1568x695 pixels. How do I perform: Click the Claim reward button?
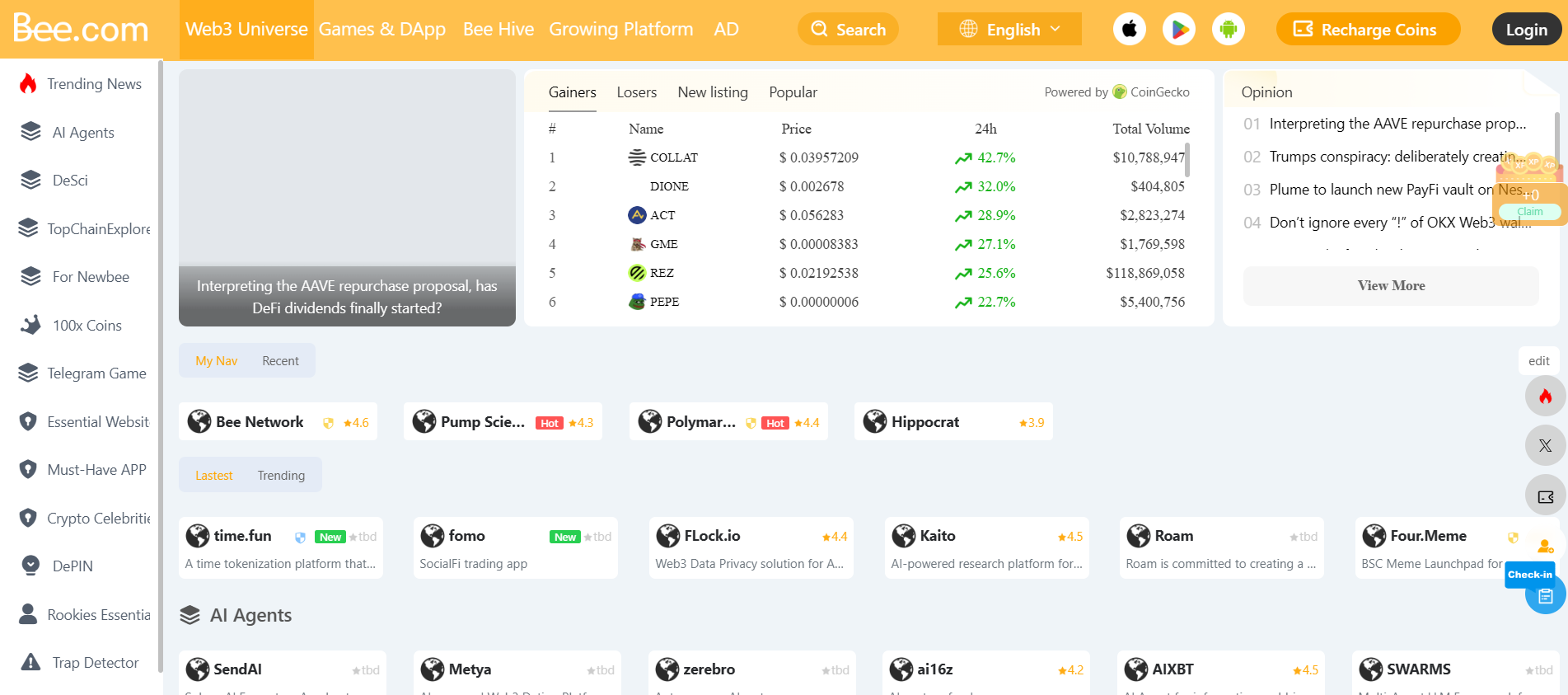[x=1529, y=212]
